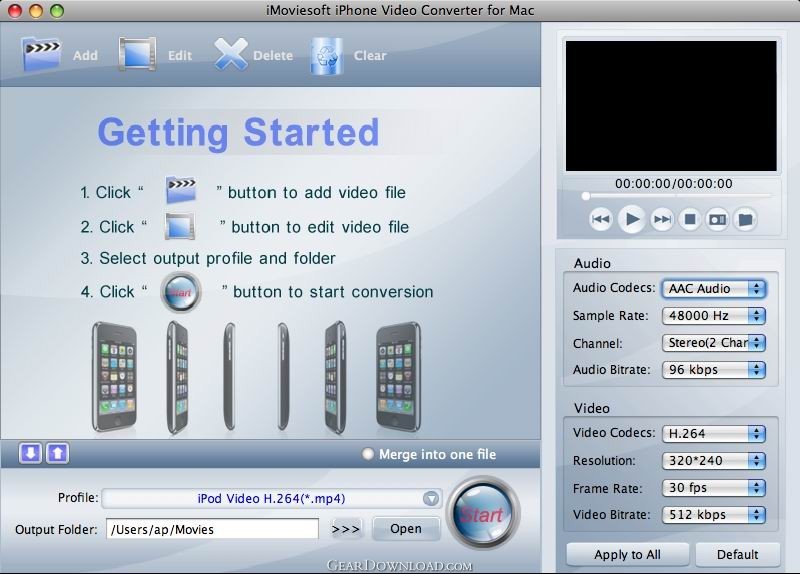Skip to next with the fast-forward button
The height and width of the screenshot is (574, 800).
[x=662, y=219]
